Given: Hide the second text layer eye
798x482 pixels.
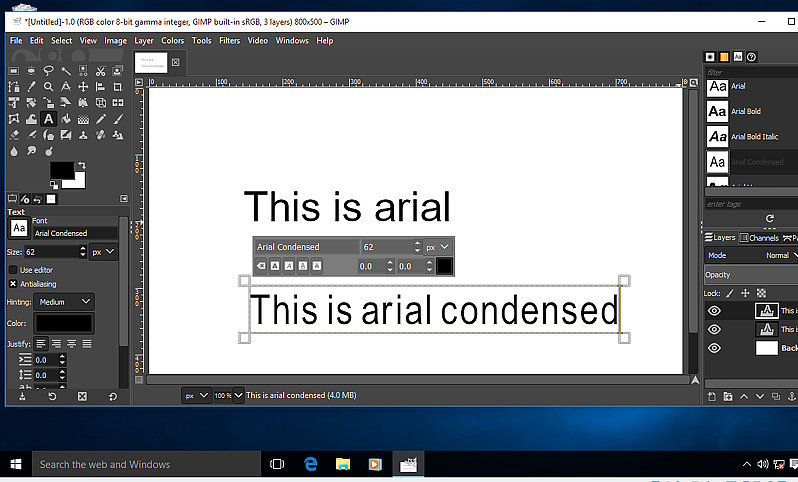Looking at the screenshot, I should click(x=714, y=329).
